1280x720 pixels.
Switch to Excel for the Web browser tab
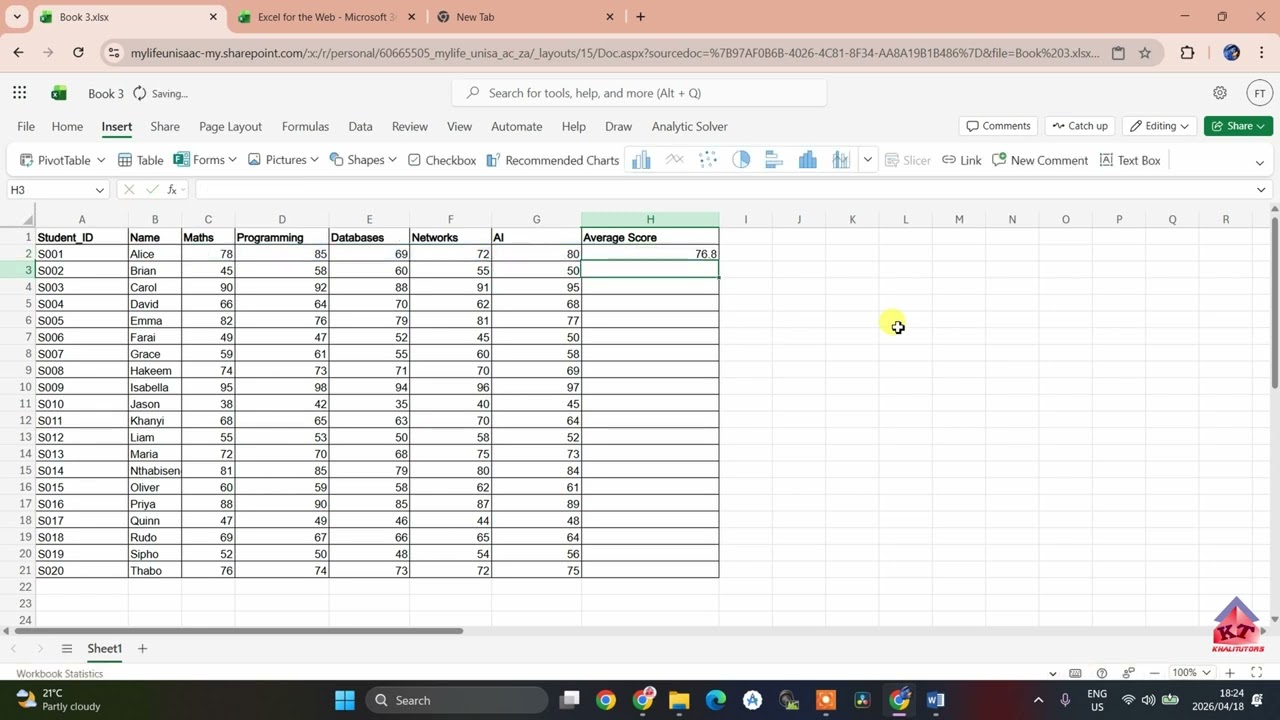point(326,17)
